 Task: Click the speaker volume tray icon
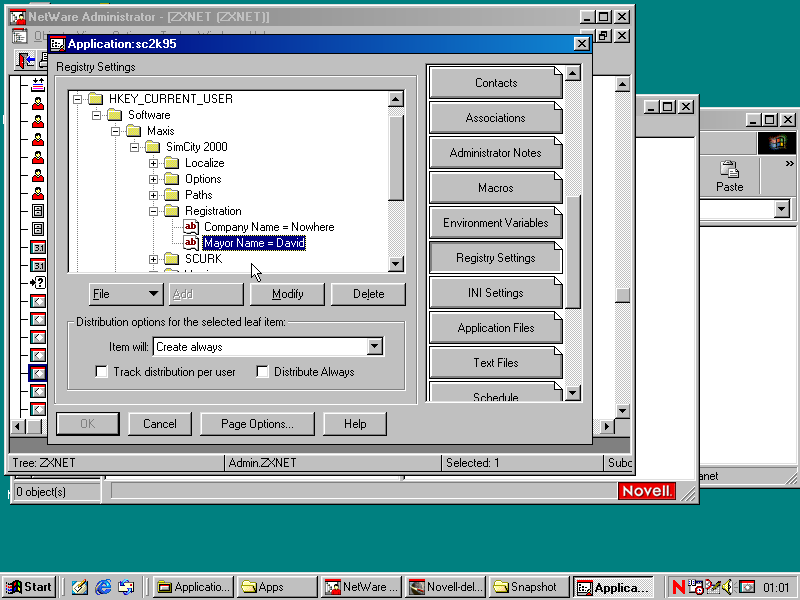pos(727,587)
